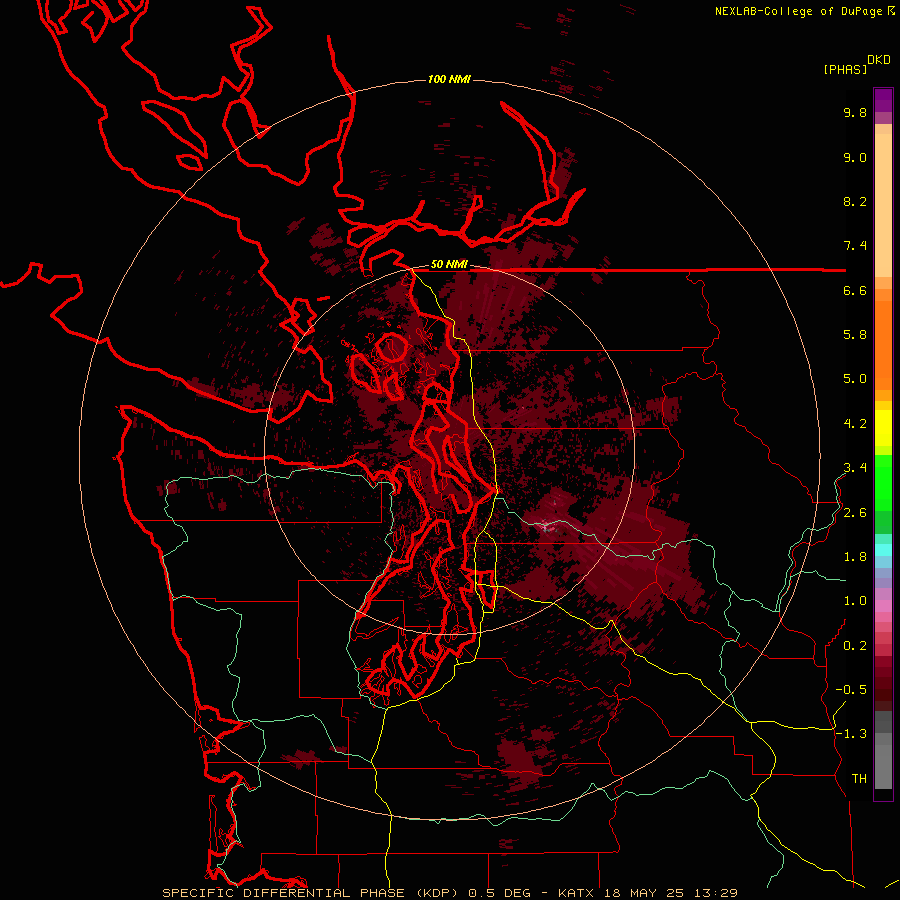Click the 2.6 scale value
The image size is (900, 900).
pos(855,513)
